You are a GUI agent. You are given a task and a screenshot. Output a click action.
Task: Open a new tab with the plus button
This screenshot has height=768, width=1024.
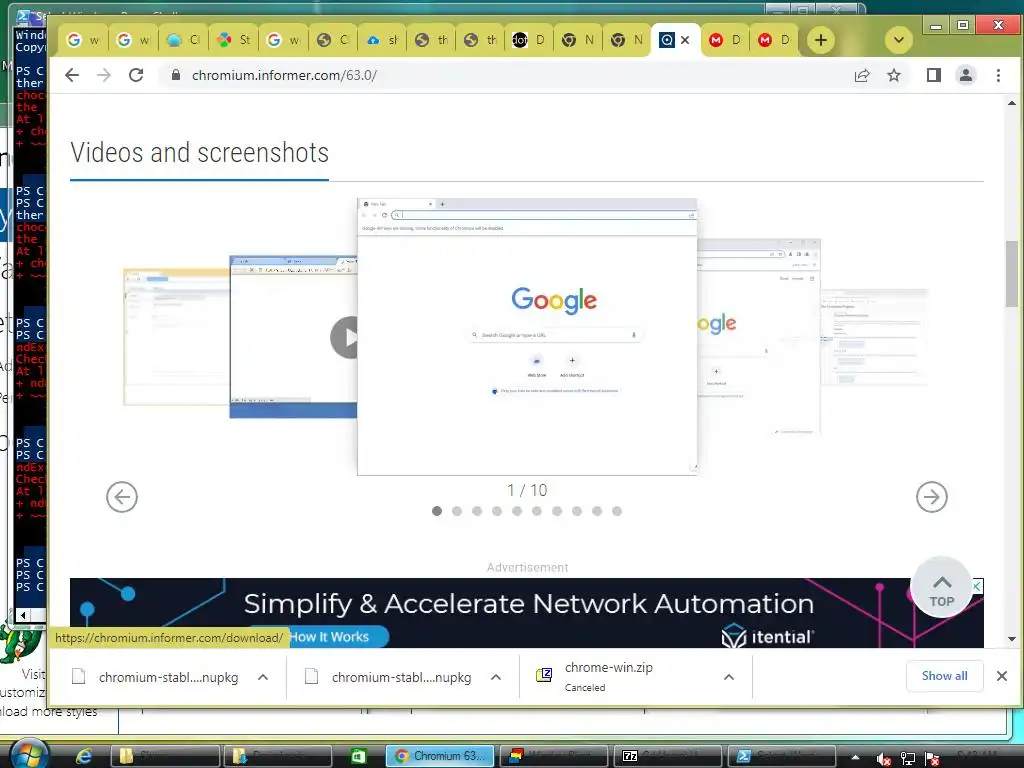coord(821,40)
